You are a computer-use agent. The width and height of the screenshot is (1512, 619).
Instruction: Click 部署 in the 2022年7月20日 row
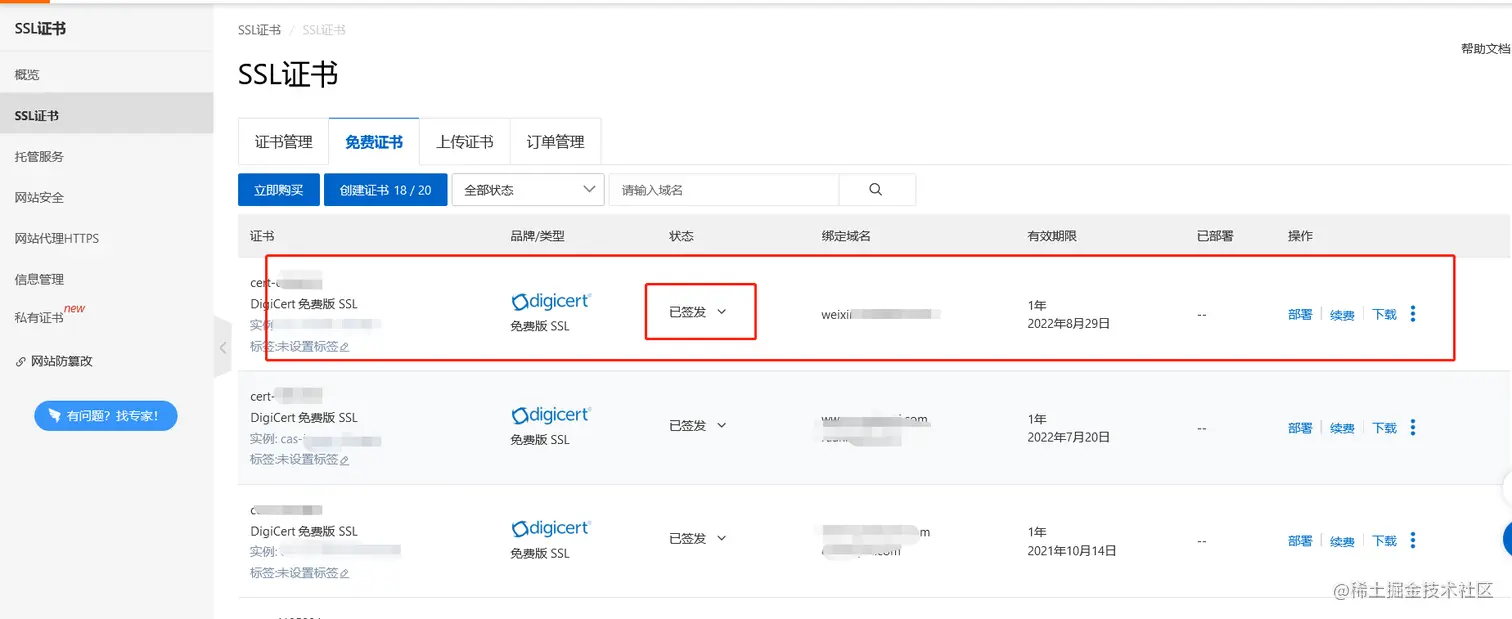pos(1300,428)
